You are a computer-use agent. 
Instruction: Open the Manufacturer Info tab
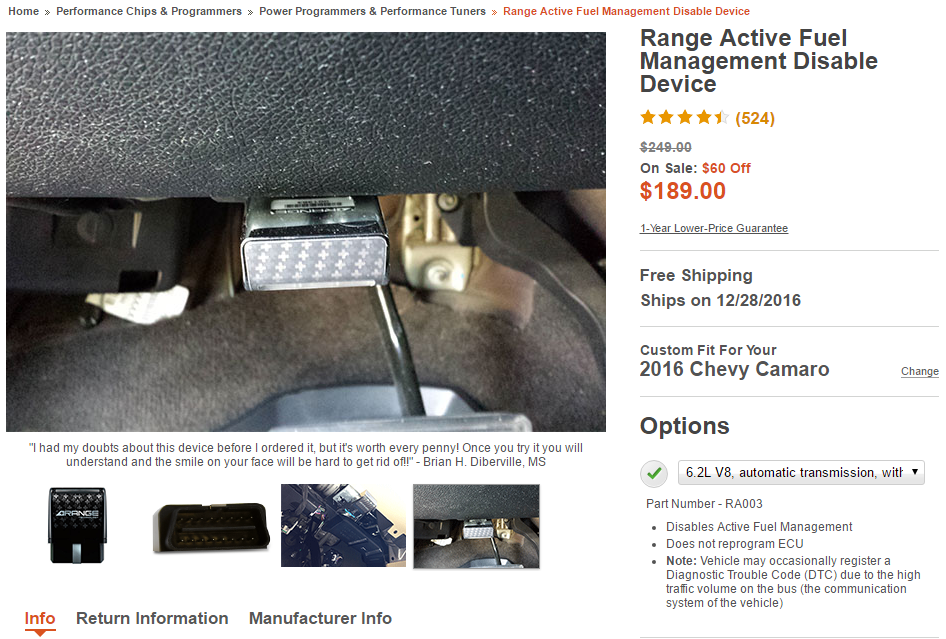[320, 618]
